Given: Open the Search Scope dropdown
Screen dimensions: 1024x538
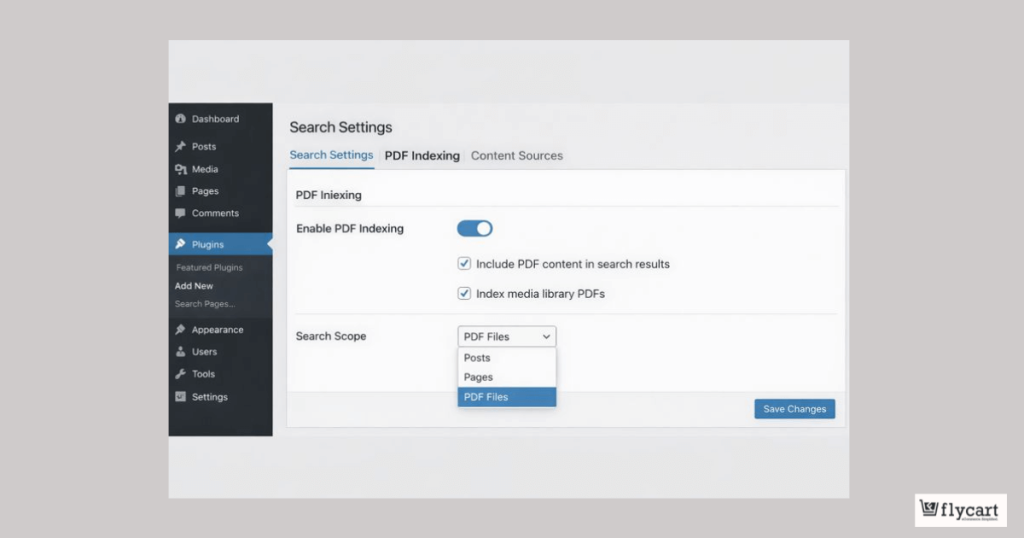Looking at the screenshot, I should tap(507, 336).
